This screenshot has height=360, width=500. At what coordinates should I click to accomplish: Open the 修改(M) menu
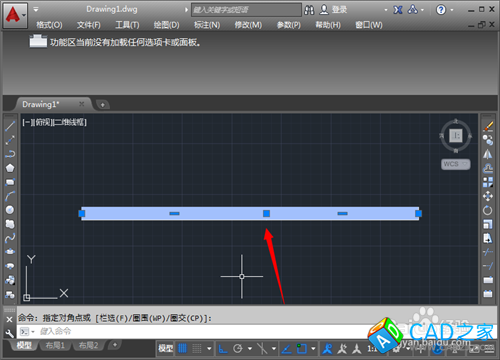pos(248,25)
